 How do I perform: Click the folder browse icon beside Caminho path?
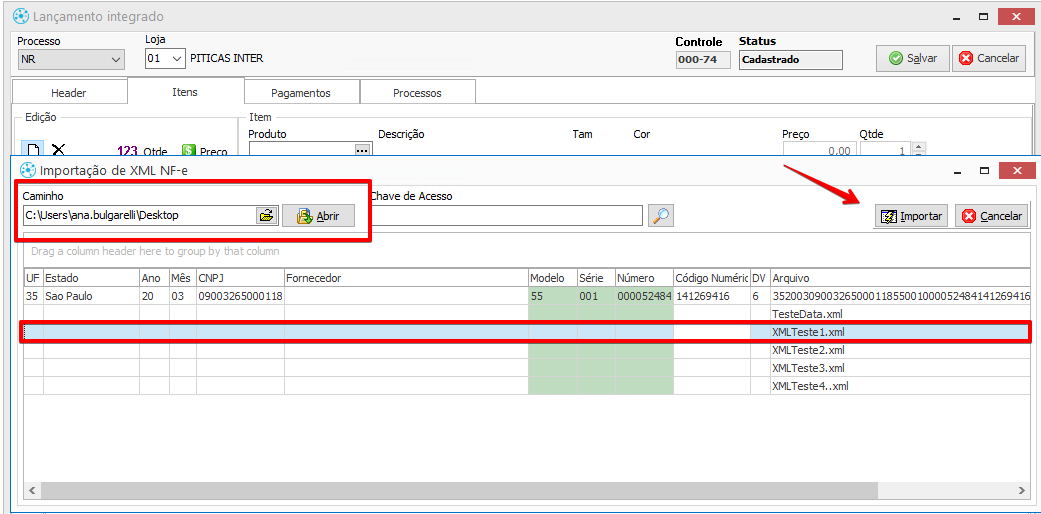pos(266,215)
